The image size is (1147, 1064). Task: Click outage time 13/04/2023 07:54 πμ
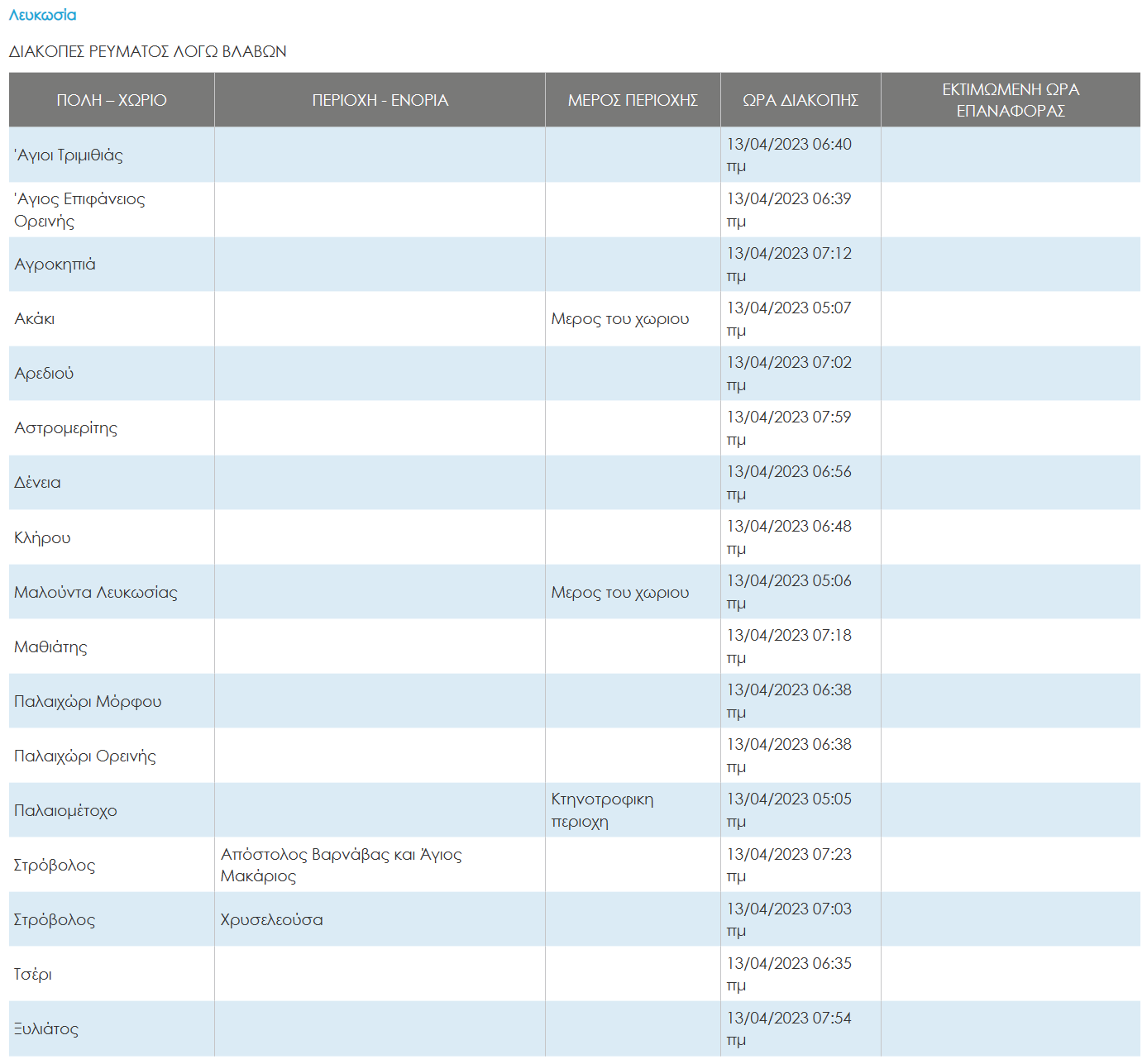801,1028
